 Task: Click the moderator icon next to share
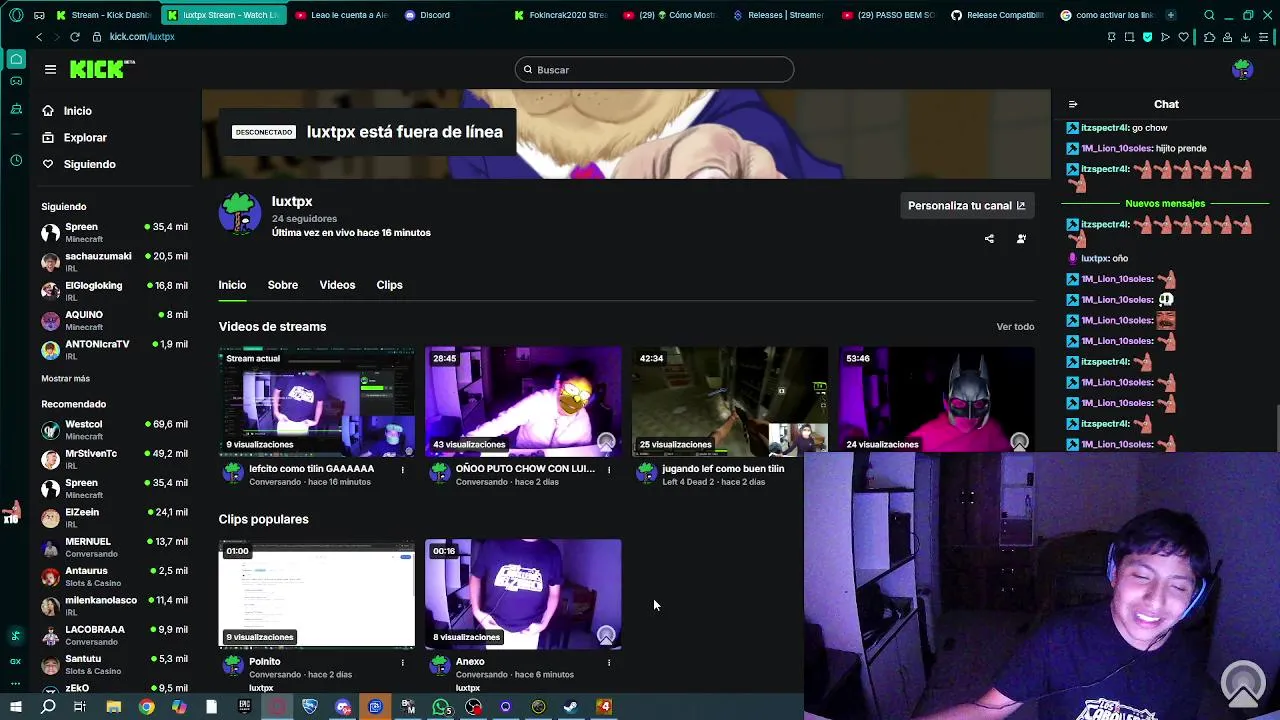pos(1021,239)
